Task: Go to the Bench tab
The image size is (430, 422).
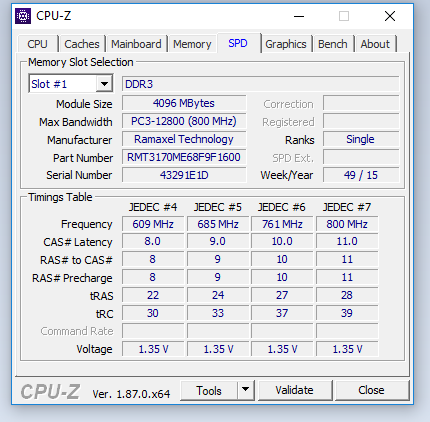Action: tap(333, 44)
